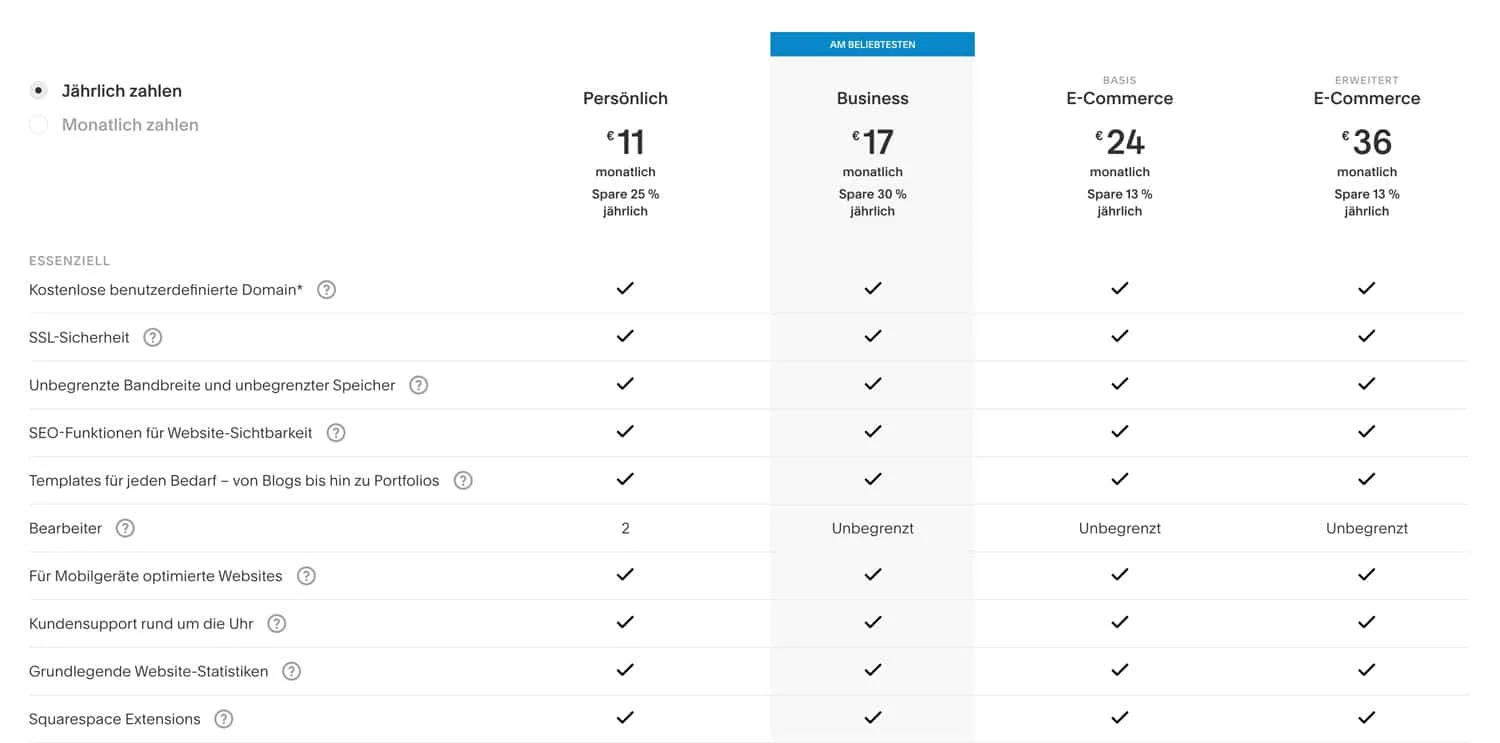Open tooltip for SEO-Funktionen für Website-Sichtbarkeit
Image resolution: width=1500 pixels, height=743 pixels.
335,432
